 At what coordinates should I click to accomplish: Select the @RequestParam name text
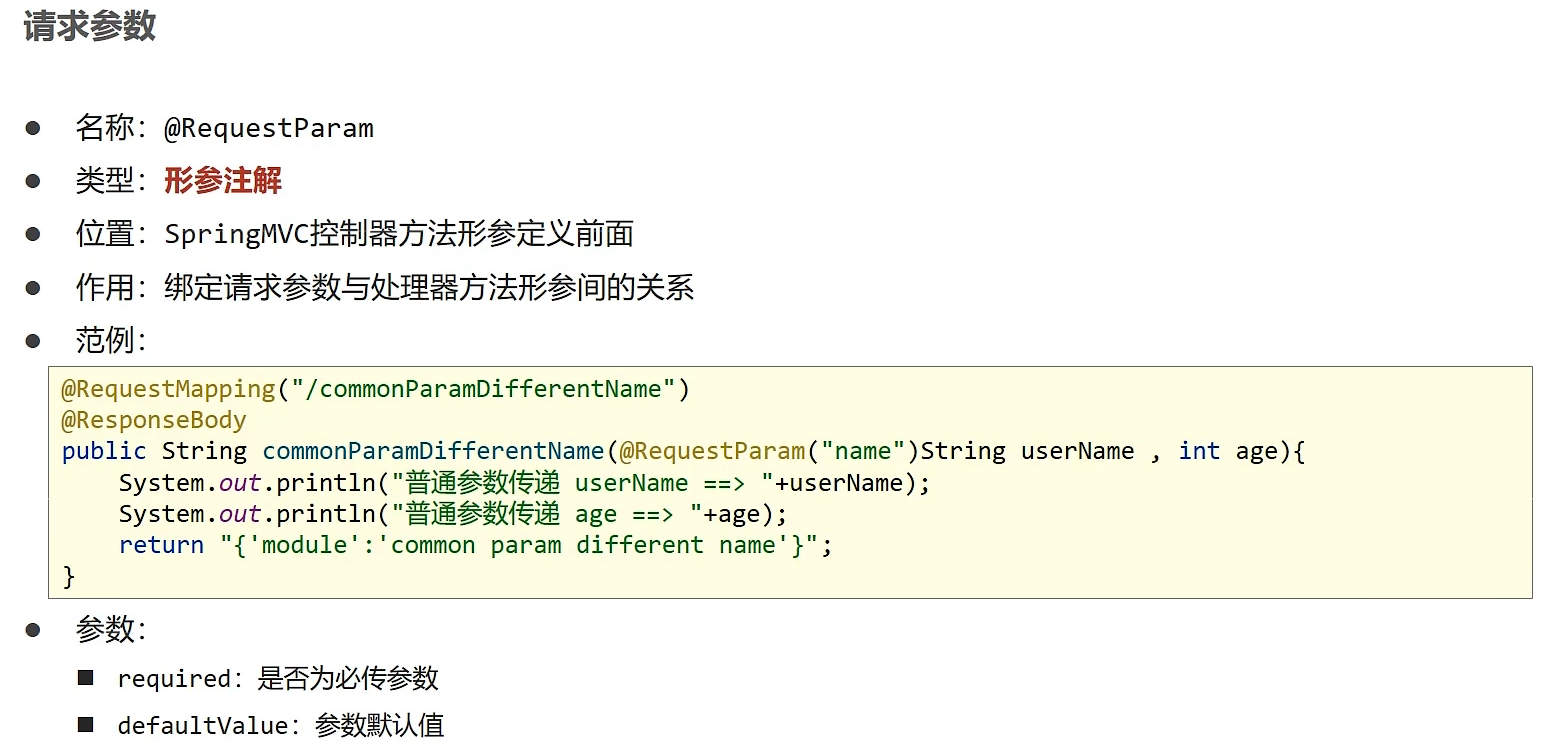(269, 129)
